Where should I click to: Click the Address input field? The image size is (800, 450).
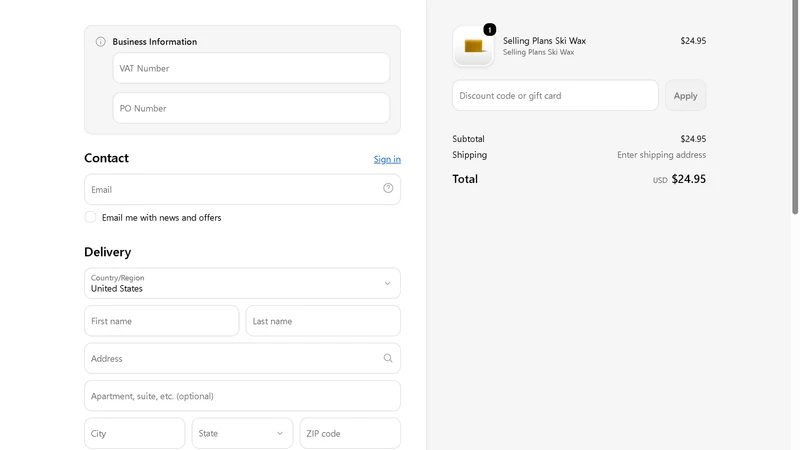(x=242, y=358)
